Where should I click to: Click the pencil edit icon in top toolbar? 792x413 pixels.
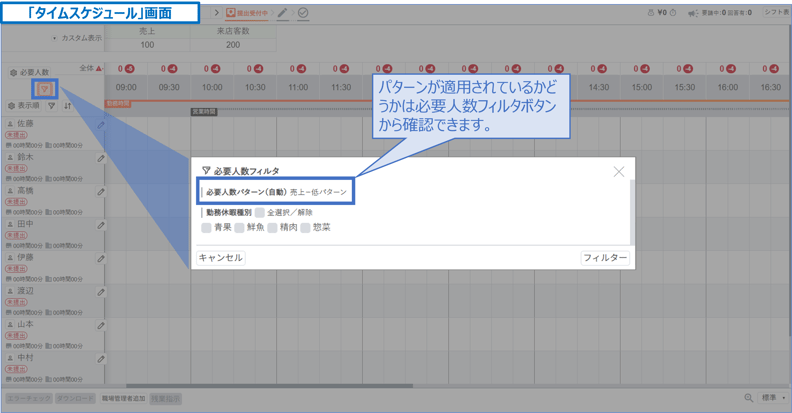tap(283, 13)
